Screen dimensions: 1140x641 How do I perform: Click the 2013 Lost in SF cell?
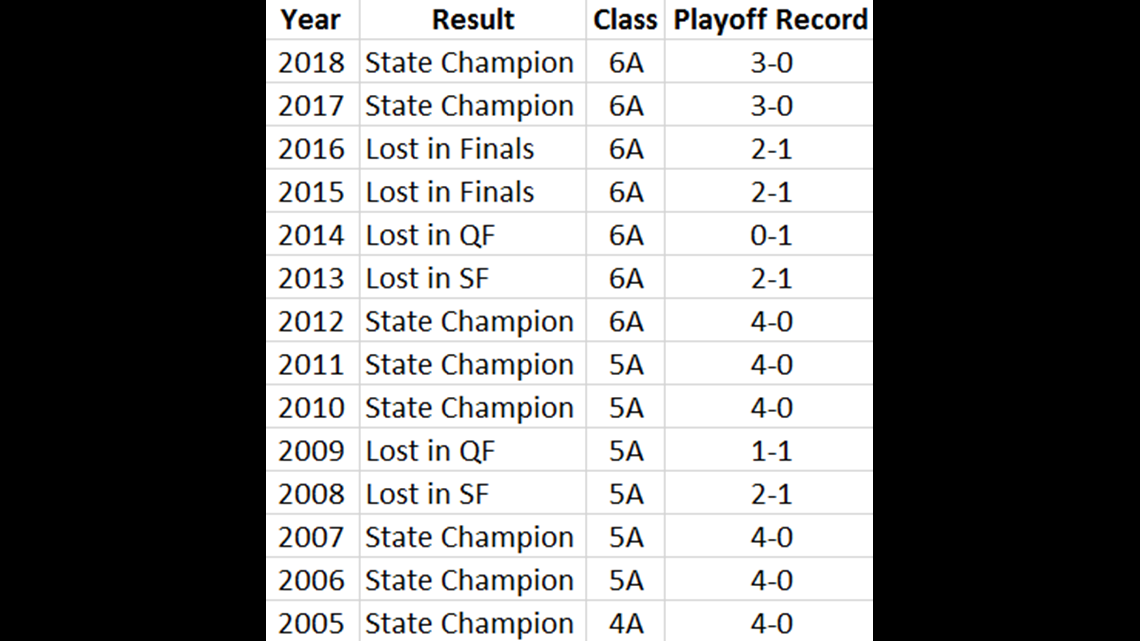click(473, 278)
